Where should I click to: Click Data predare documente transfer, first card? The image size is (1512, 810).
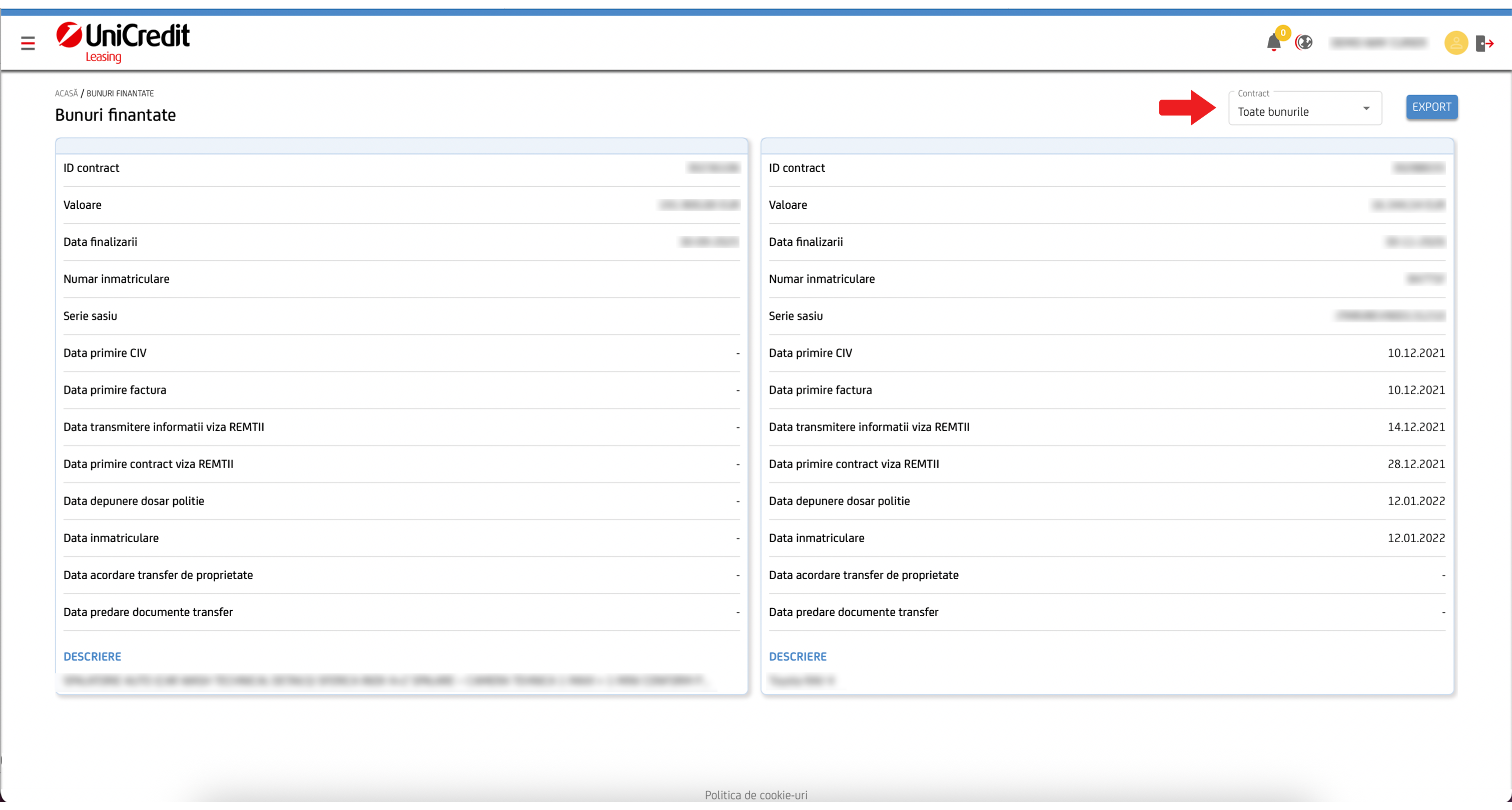[x=149, y=611]
